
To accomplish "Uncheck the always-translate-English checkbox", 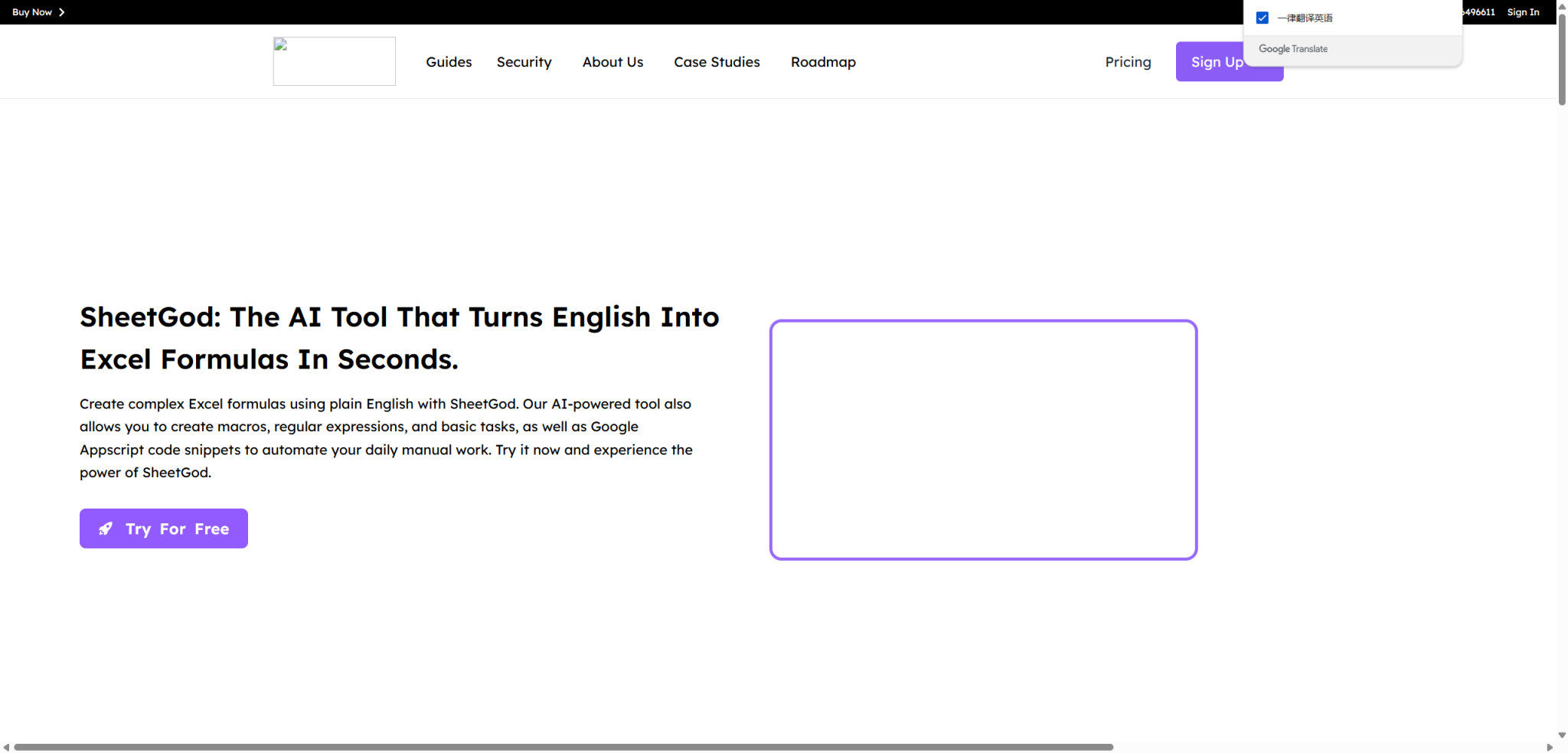I will (1263, 18).
